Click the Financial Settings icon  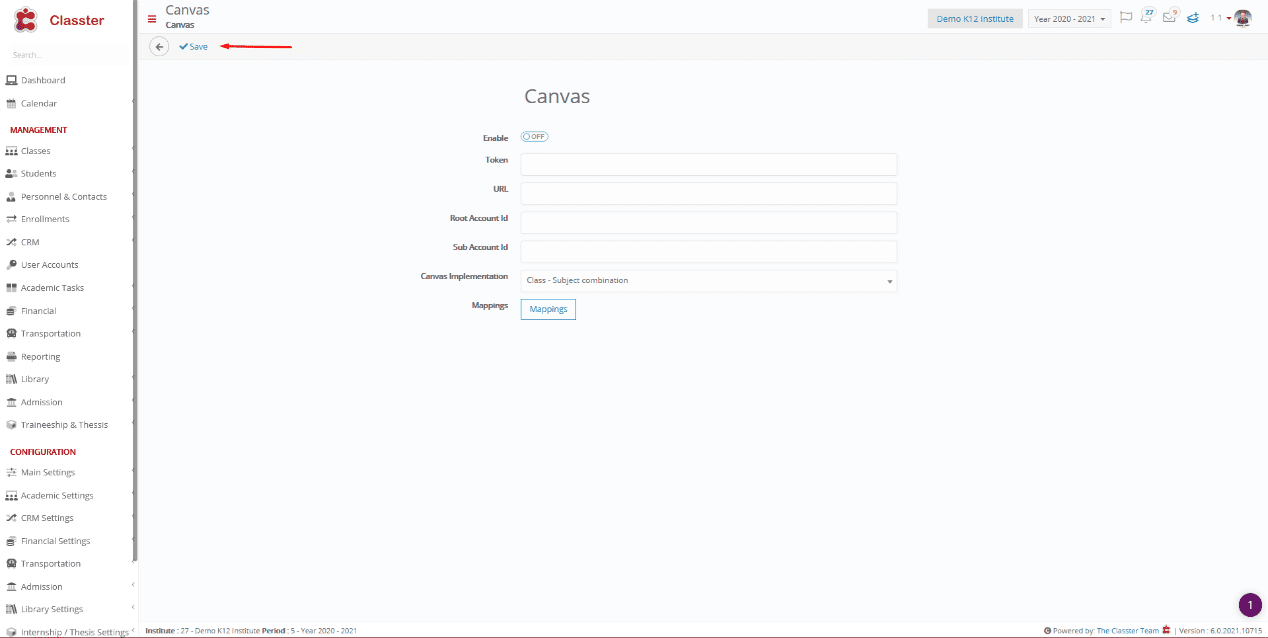point(12,541)
